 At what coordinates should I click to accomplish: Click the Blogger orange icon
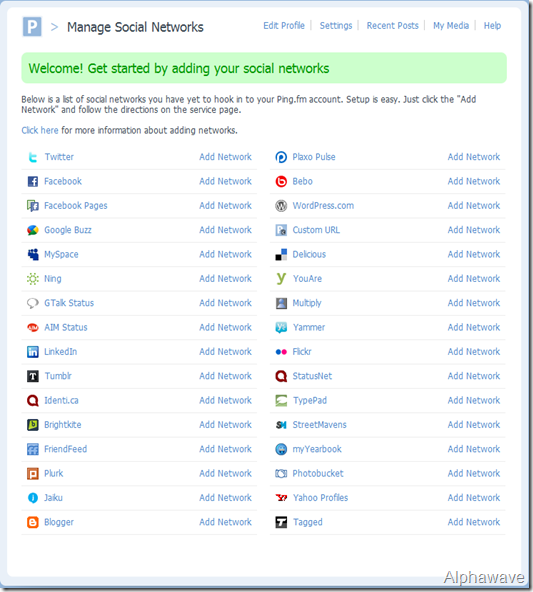coord(33,522)
